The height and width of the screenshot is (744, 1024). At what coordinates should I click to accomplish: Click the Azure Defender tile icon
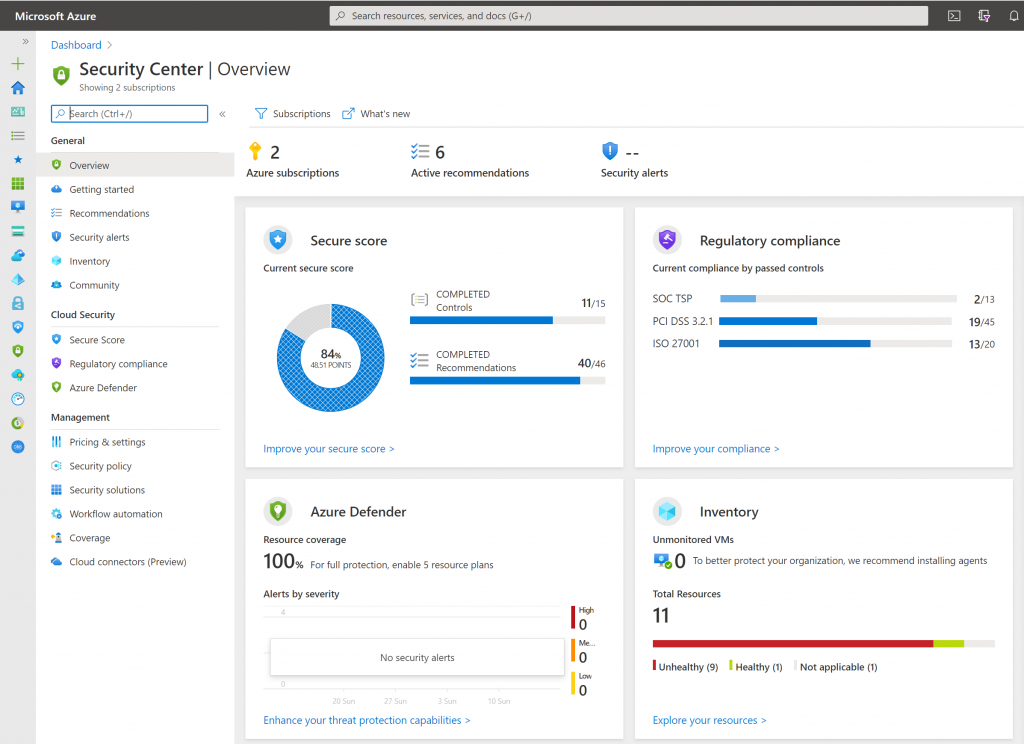coord(278,511)
